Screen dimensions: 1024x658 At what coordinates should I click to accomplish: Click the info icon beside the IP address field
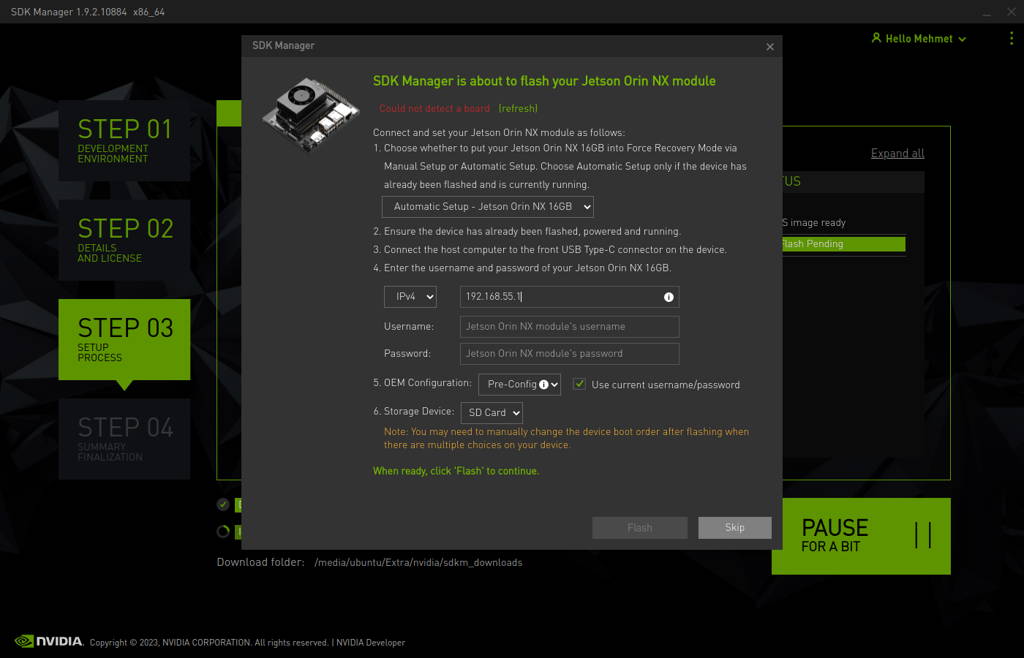point(667,296)
